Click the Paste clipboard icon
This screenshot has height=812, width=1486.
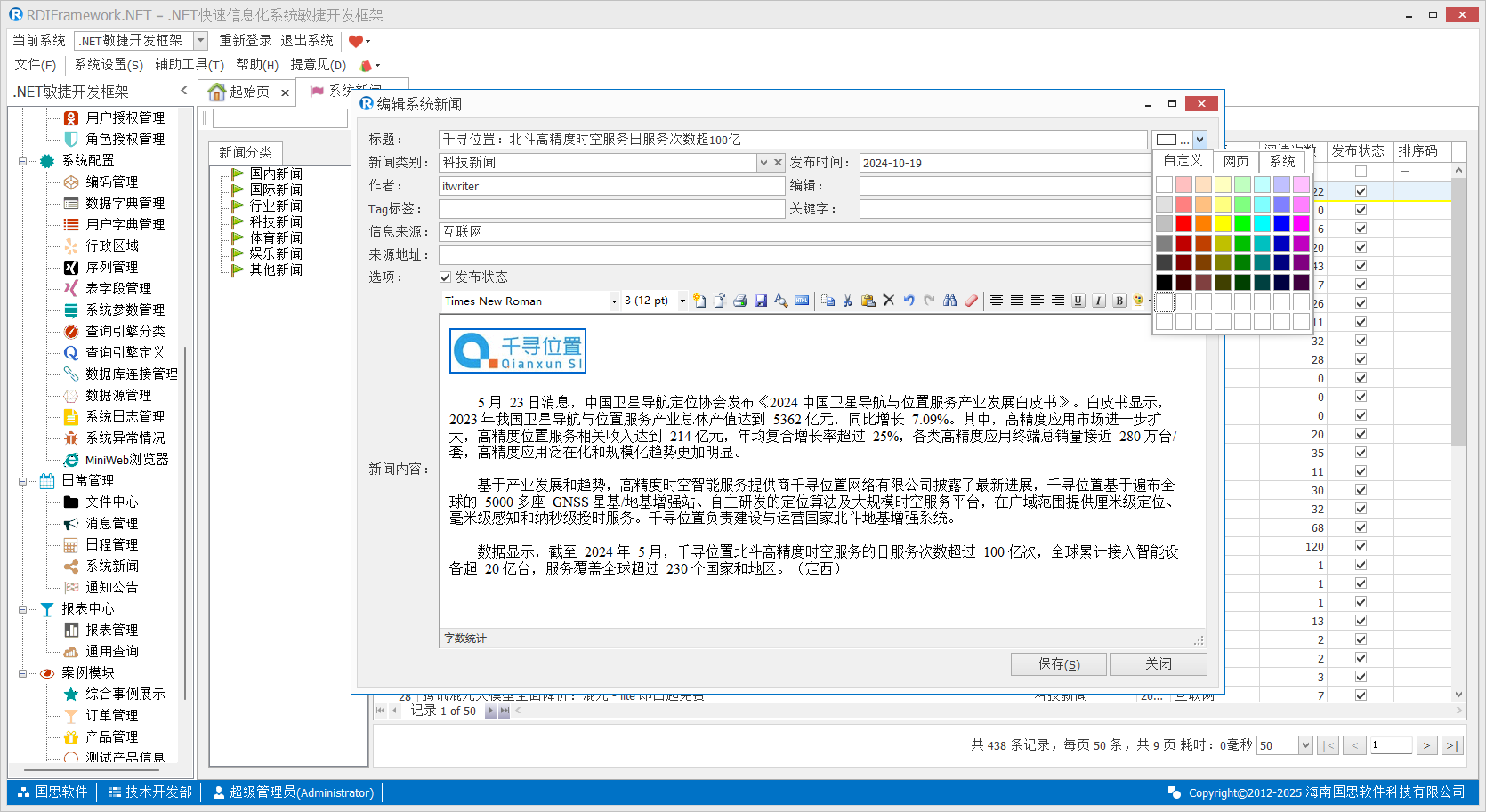pos(868,301)
